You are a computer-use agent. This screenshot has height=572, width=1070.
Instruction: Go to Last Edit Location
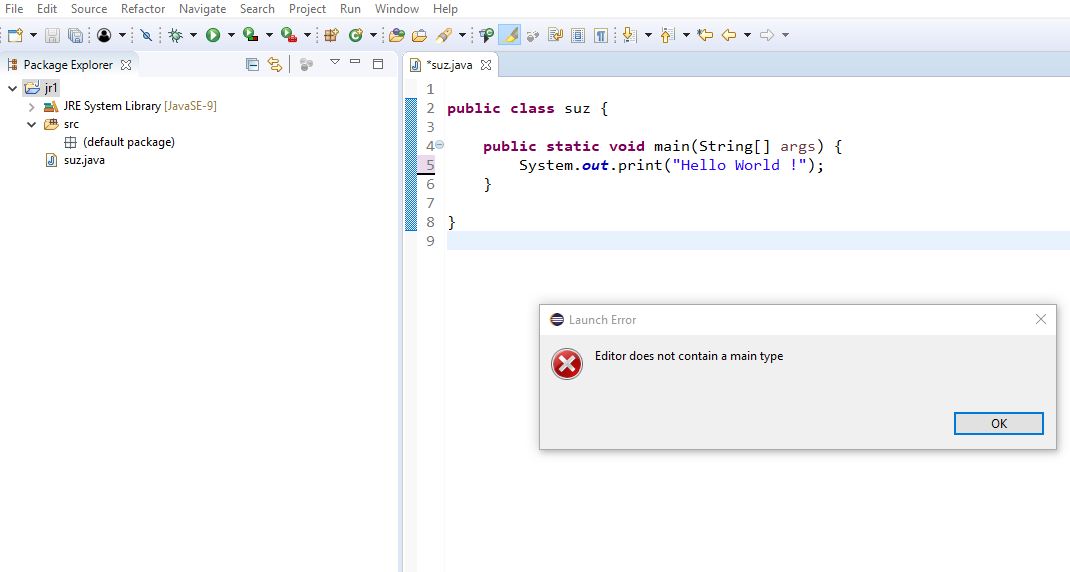[x=705, y=35]
